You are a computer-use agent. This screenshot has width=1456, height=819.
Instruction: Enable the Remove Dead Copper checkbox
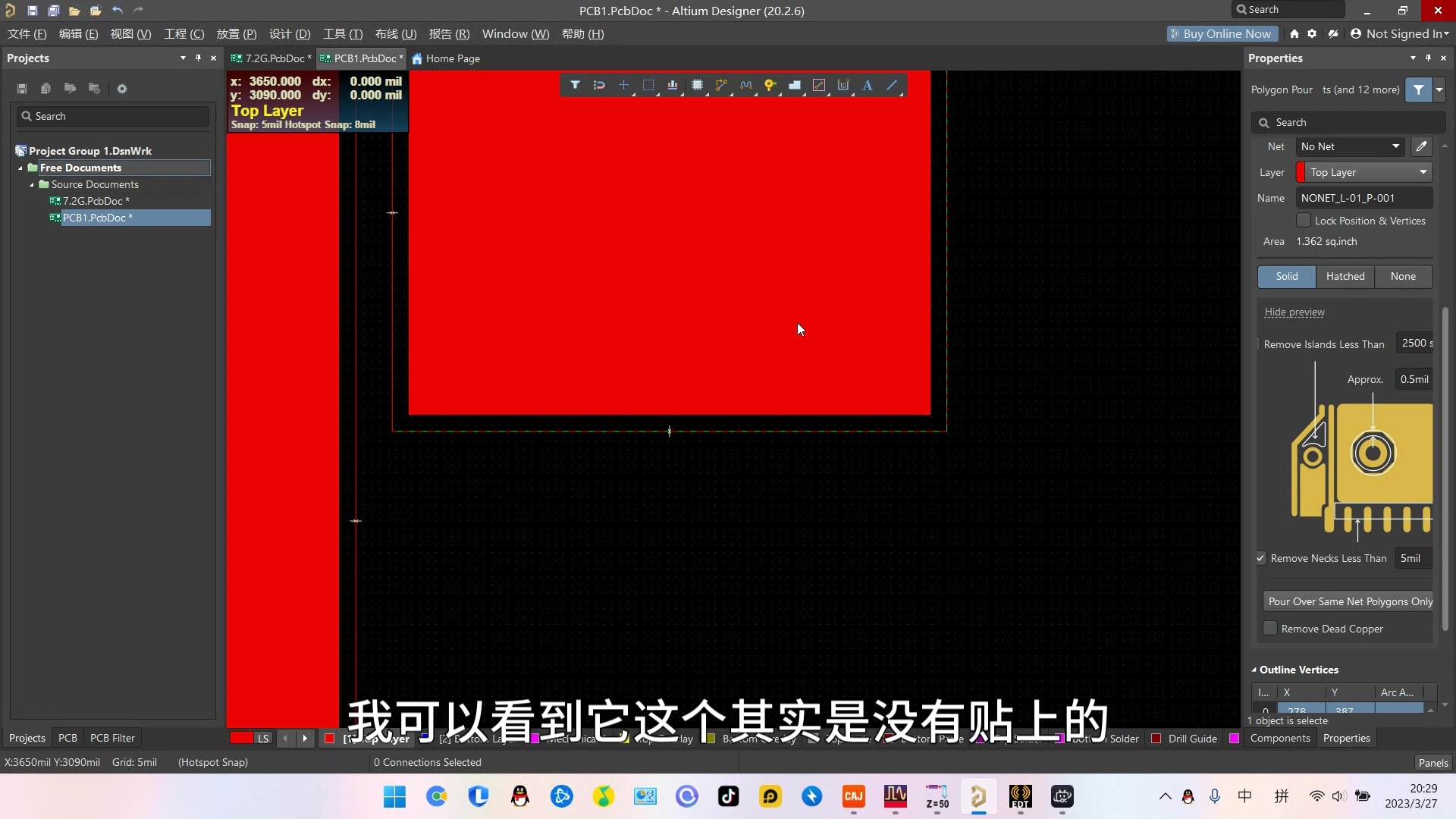[x=1270, y=629]
